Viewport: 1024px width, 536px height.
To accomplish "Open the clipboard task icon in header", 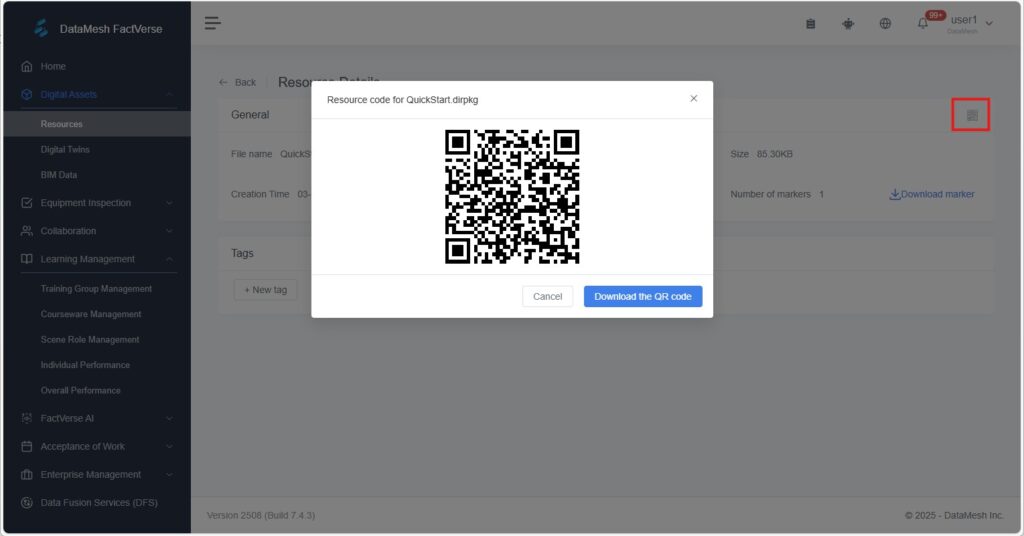I will pyautogui.click(x=811, y=24).
